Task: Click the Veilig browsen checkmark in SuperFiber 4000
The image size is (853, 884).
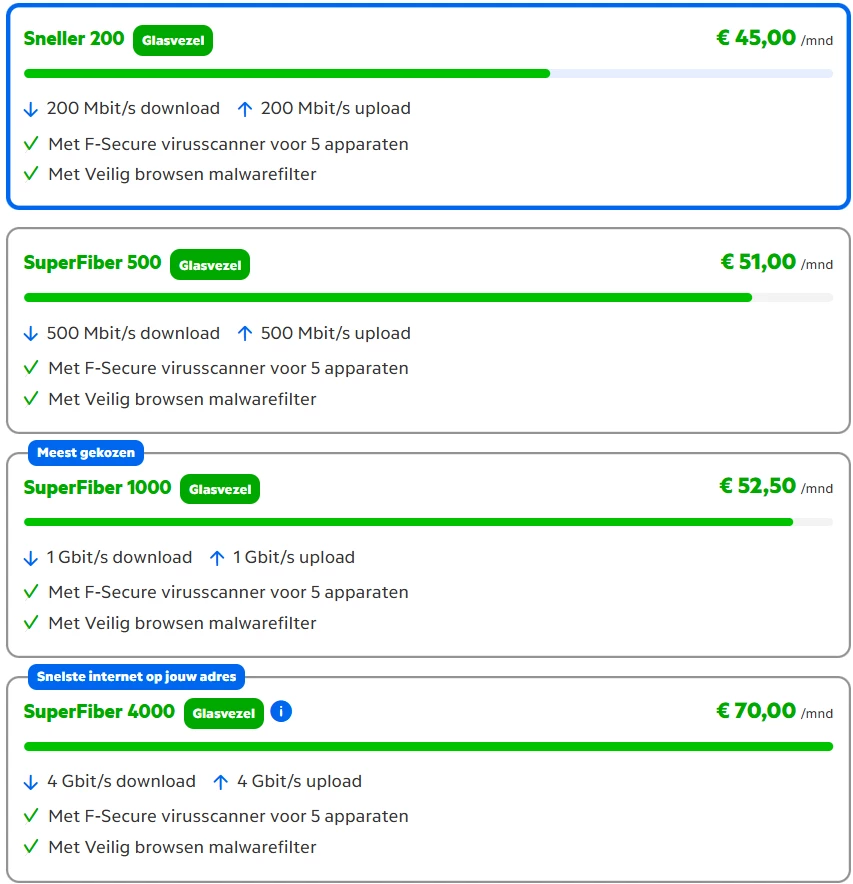Action: [x=31, y=847]
